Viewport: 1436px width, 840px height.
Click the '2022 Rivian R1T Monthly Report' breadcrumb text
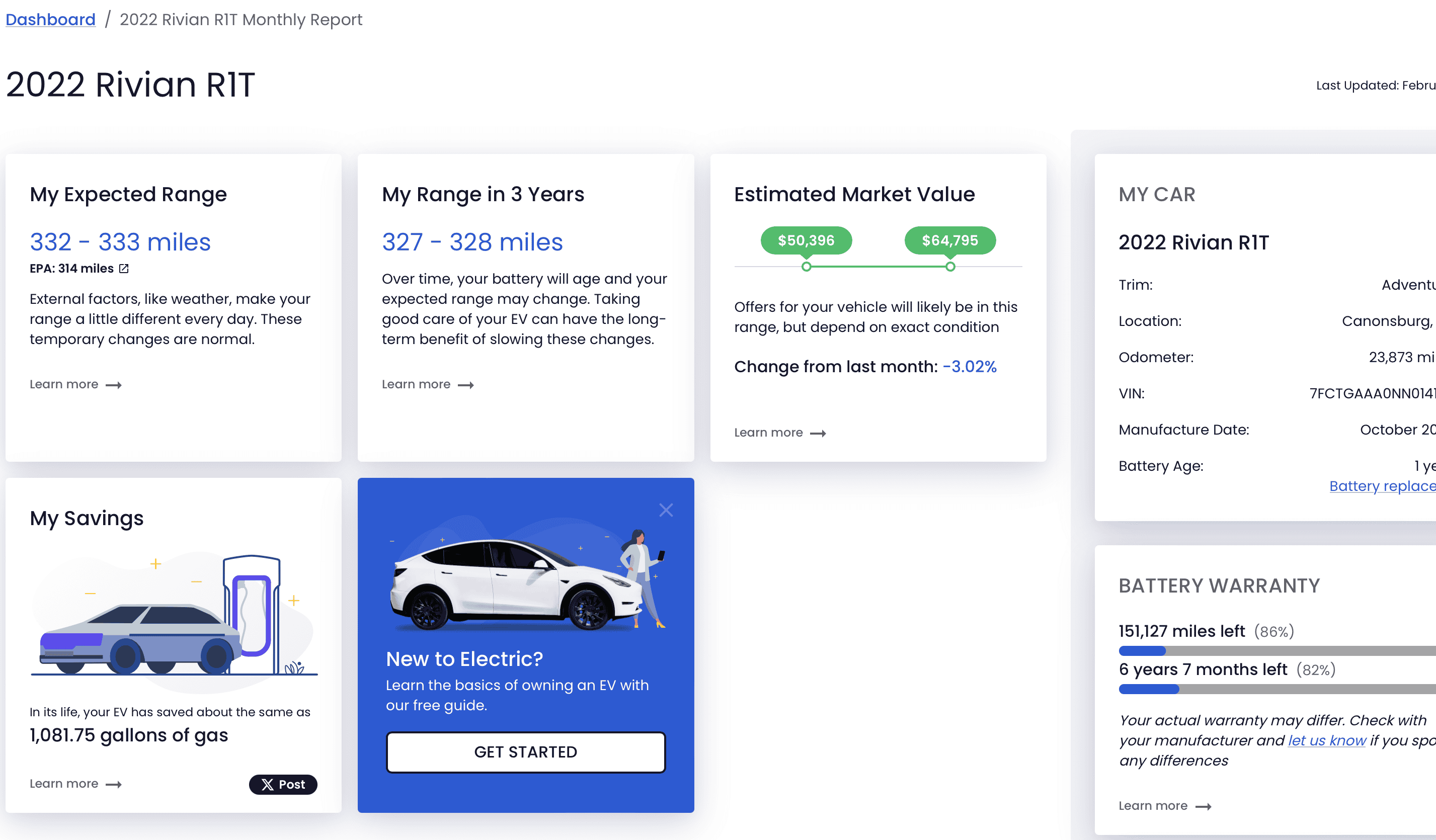(x=241, y=19)
